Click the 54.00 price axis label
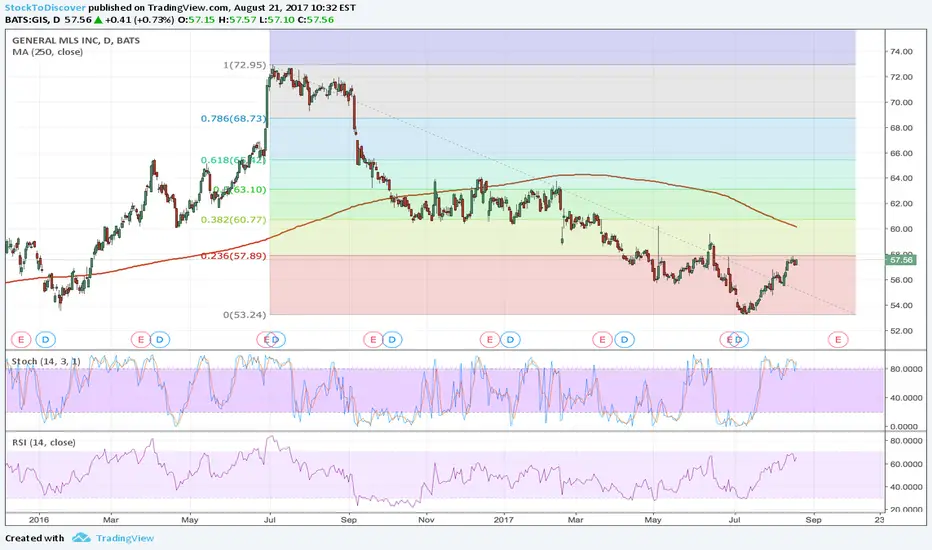Screen dimensions: 932x550 pyautogui.click(x=902, y=305)
